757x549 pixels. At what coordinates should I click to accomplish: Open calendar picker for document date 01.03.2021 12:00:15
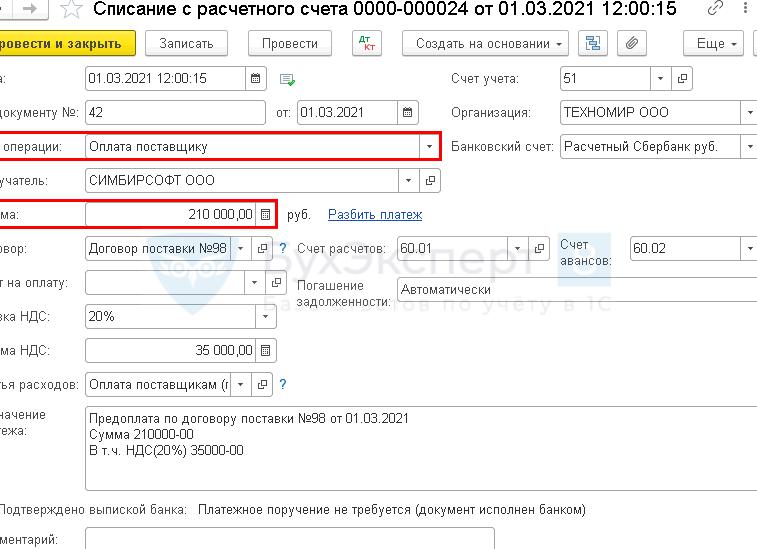pyautogui.click(x=256, y=78)
